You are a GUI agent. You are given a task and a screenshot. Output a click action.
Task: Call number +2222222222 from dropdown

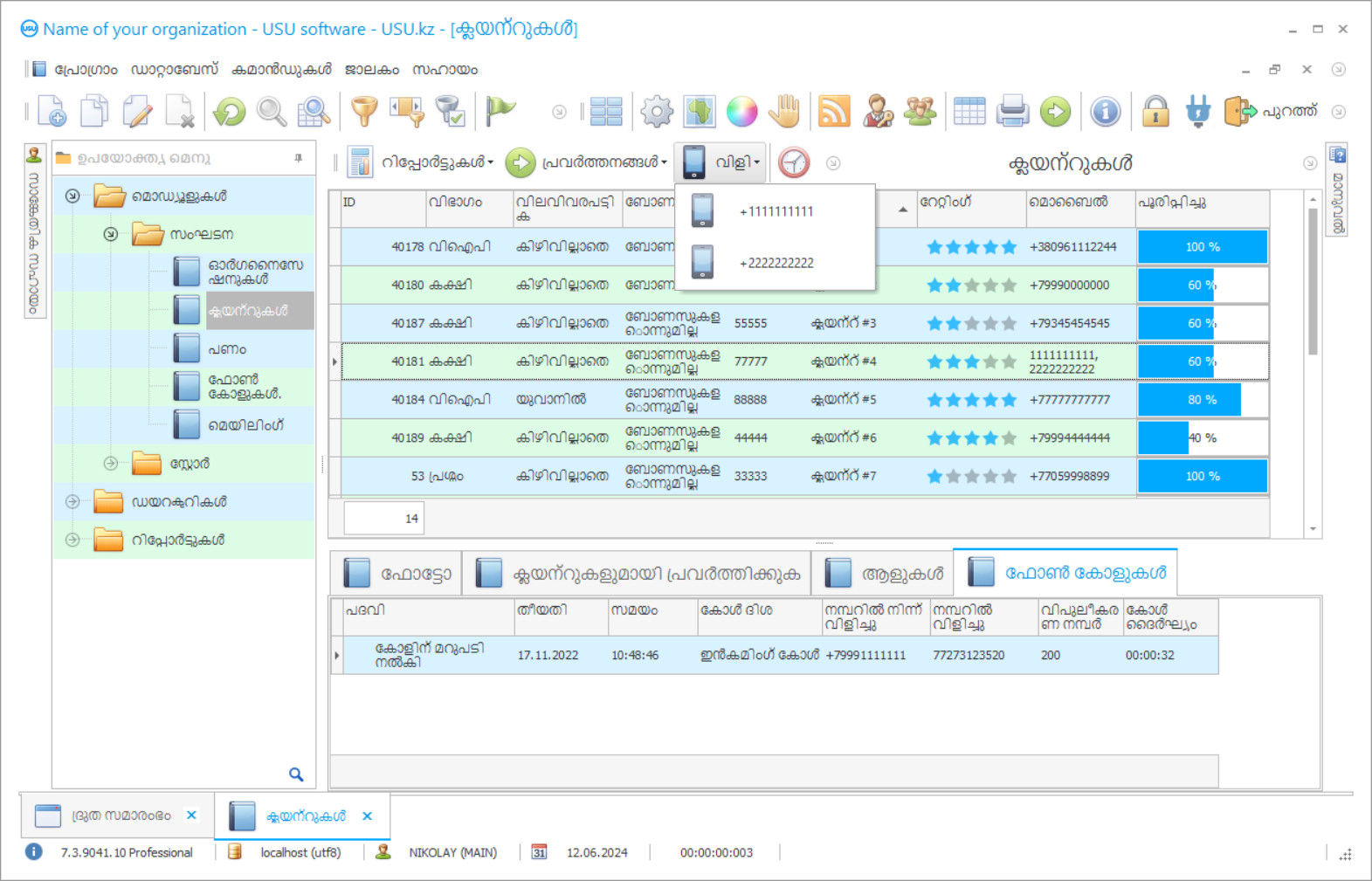[x=775, y=262]
